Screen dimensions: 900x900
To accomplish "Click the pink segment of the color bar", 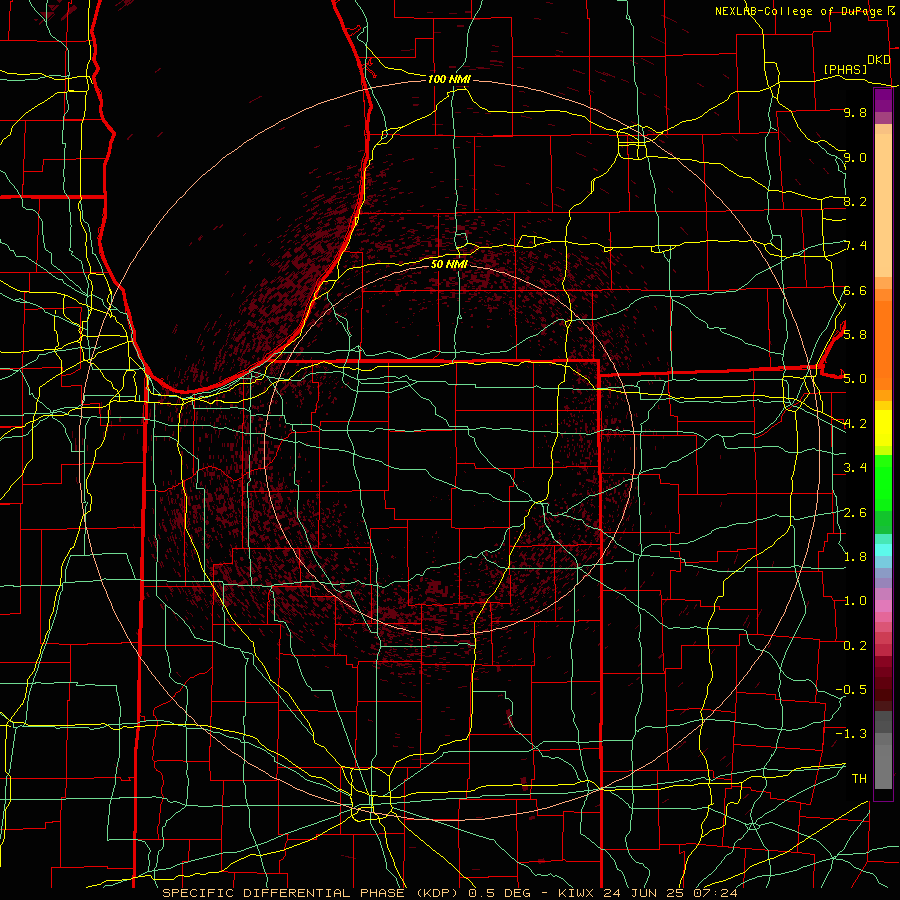I will 883,605.
